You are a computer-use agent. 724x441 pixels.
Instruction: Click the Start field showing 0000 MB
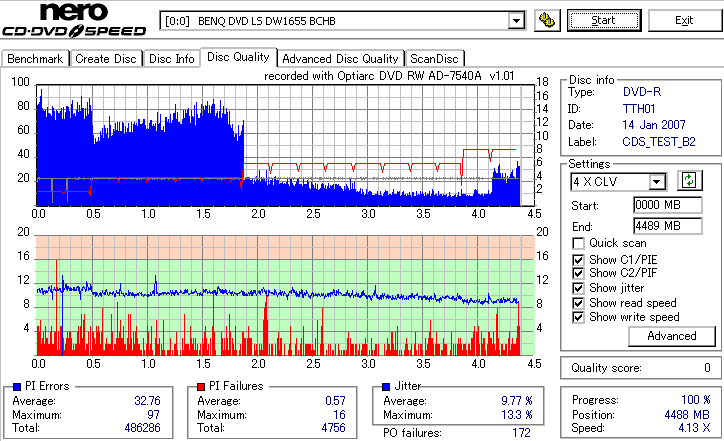tap(668, 205)
